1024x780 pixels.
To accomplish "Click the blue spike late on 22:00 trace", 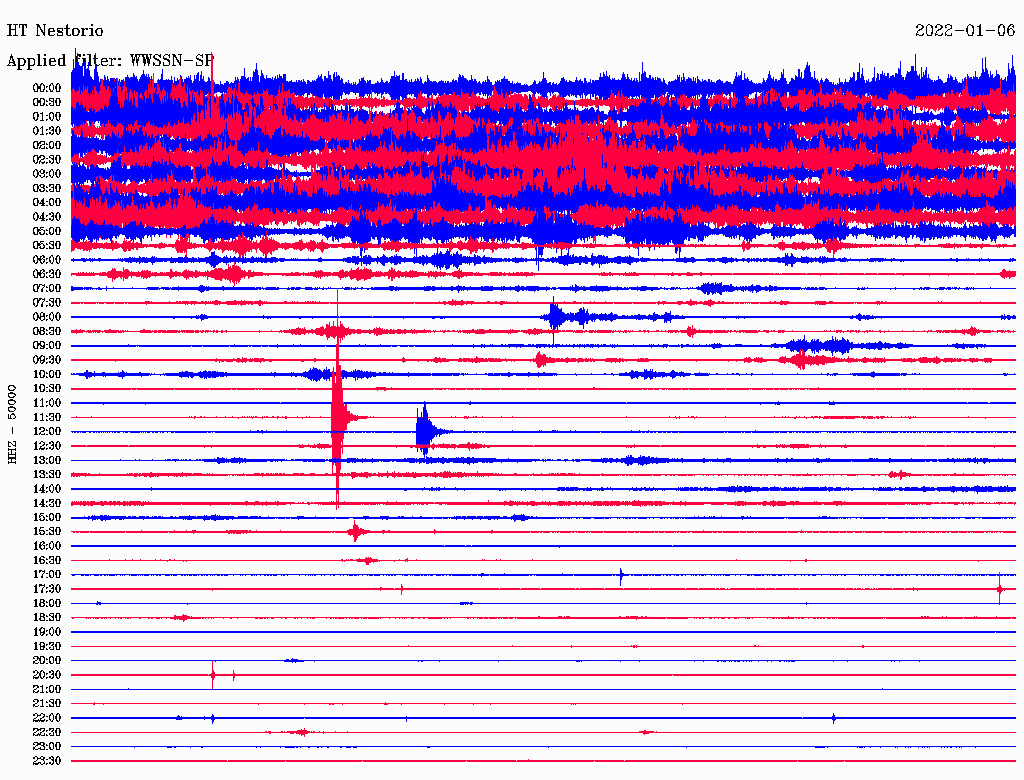I will [x=834, y=719].
